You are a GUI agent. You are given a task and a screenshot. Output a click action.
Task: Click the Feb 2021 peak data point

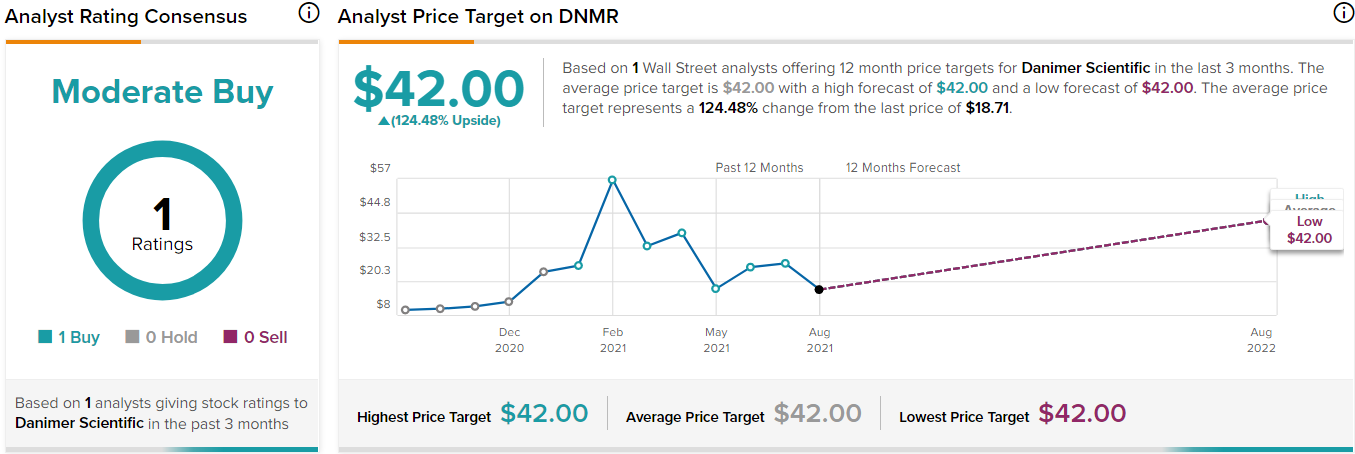tap(612, 180)
